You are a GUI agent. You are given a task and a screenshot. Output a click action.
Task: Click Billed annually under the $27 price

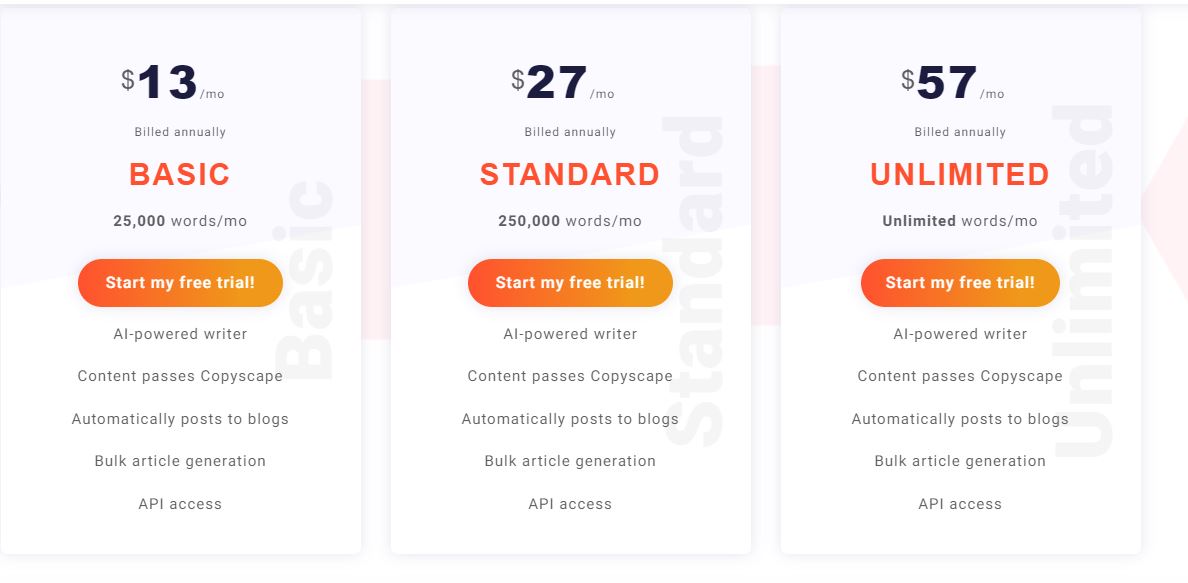coord(570,132)
